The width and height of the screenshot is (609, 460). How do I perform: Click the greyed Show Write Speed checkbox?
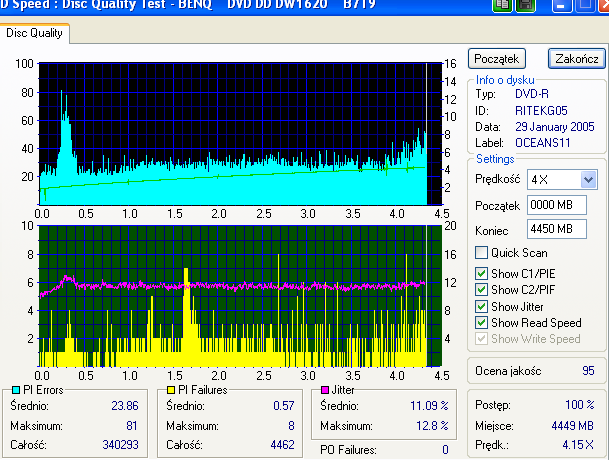pyautogui.click(x=481, y=339)
